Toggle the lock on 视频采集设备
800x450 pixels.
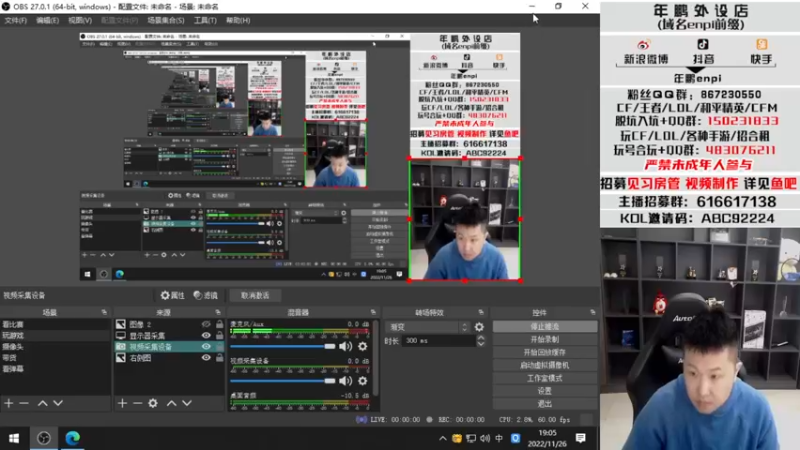(219, 347)
